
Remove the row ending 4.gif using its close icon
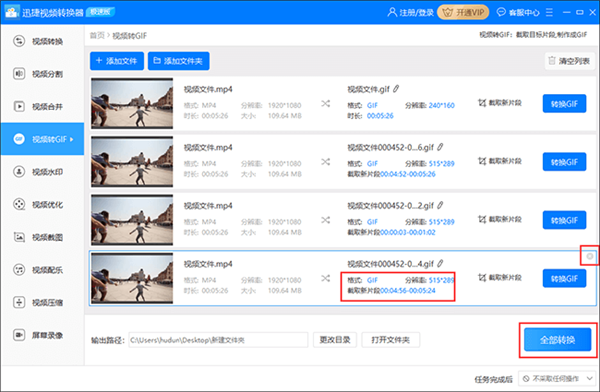click(590, 256)
